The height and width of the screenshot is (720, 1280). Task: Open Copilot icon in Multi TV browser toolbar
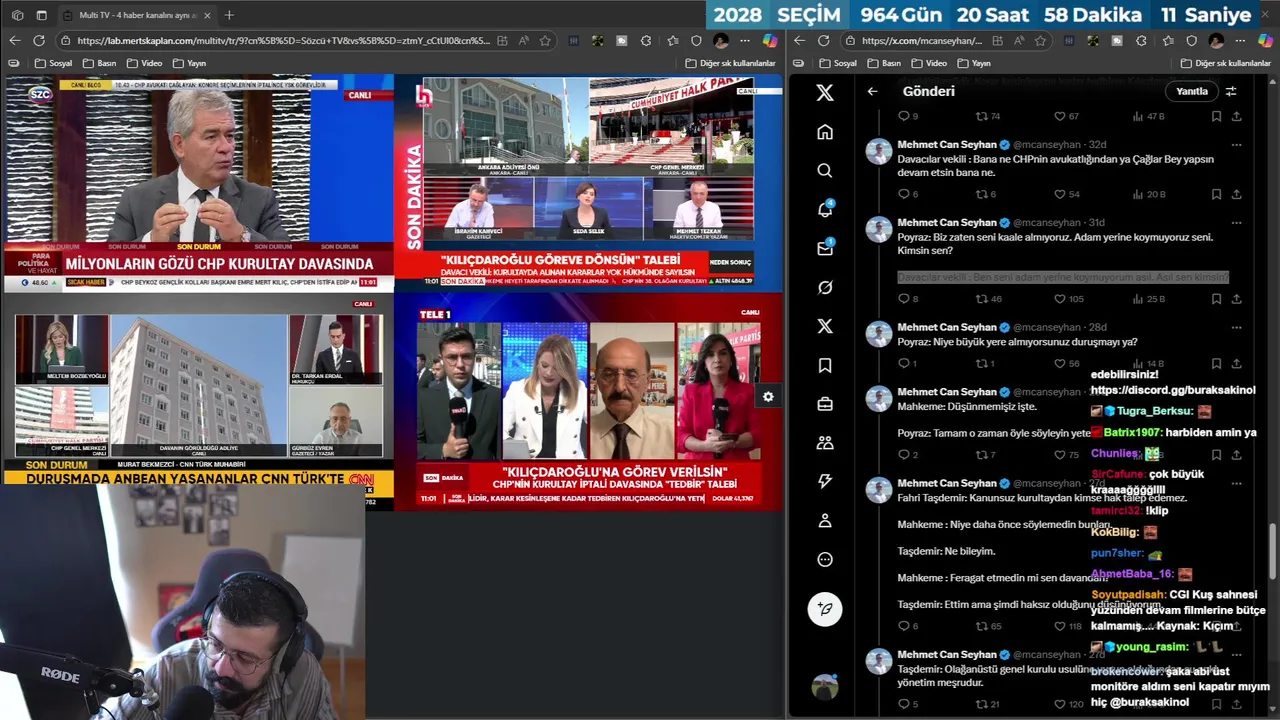coord(770,41)
